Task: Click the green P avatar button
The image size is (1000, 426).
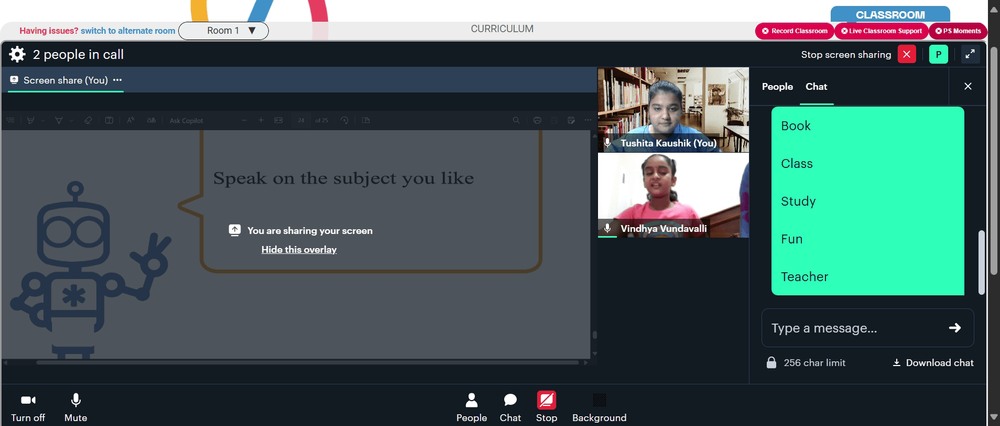Action: point(938,54)
